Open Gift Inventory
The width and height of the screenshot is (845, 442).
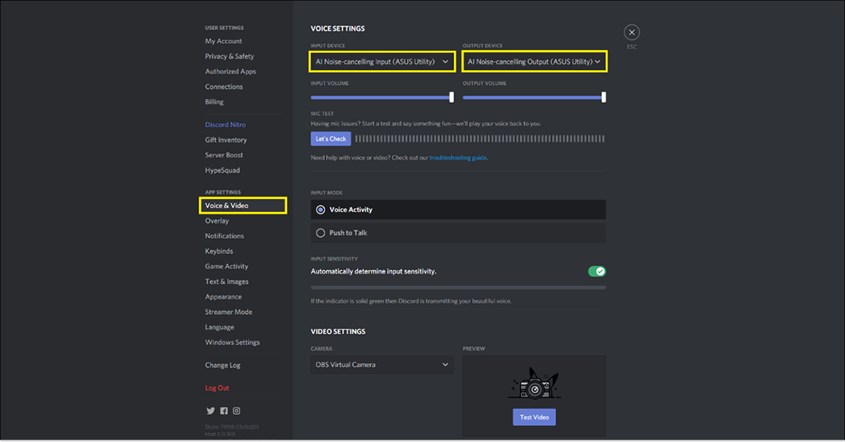226,140
